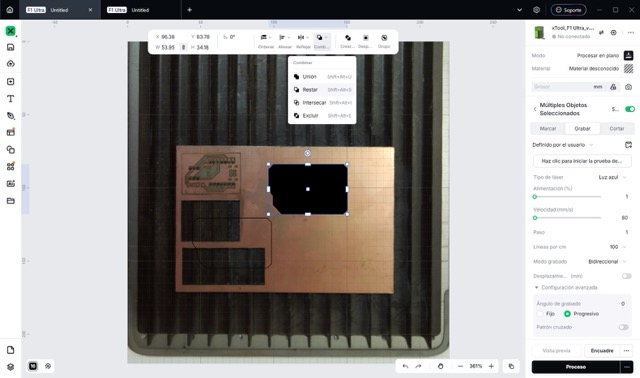Click the material pattern icon
This screenshot has height=378, width=640.
click(629, 68)
